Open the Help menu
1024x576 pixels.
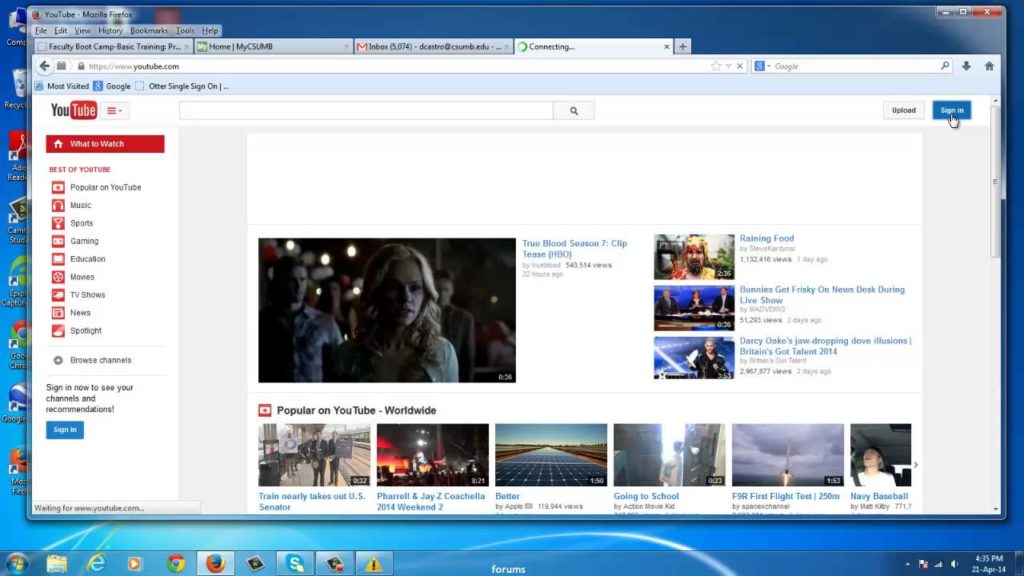[x=210, y=31]
